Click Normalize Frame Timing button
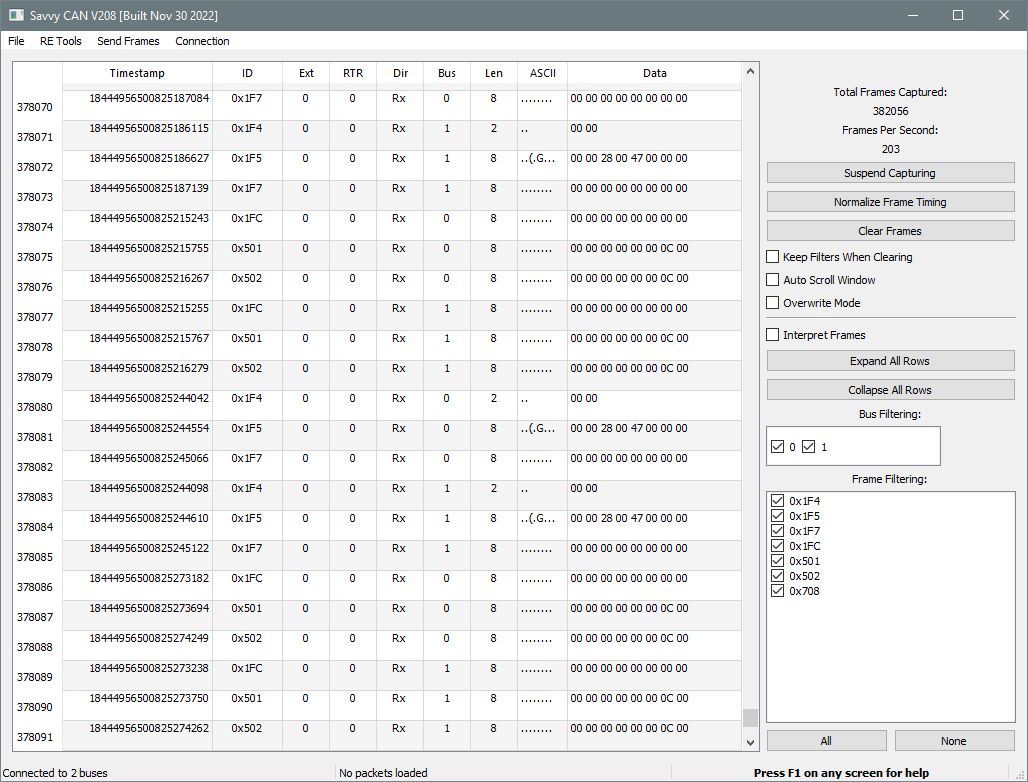The image size is (1028, 782). (890, 202)
